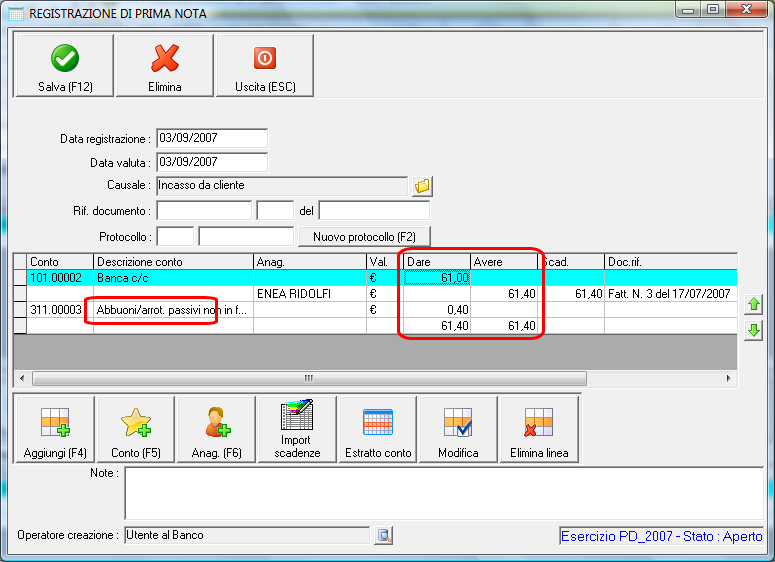Click the Anag. column header
The width and height of the screenshot is (775, 562).
coord(309,261)
